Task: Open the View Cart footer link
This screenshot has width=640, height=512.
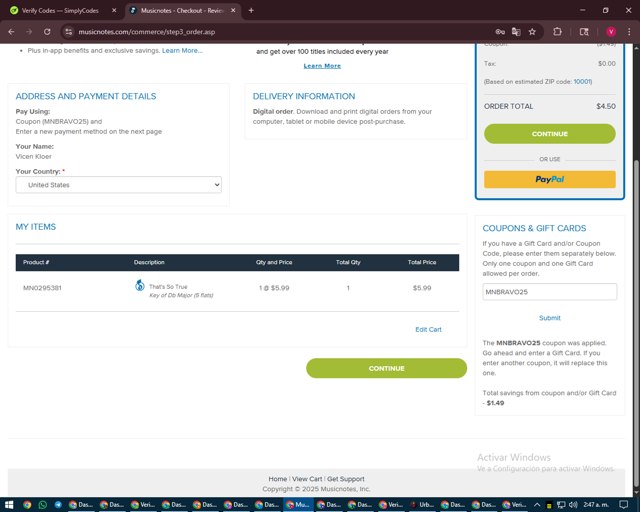Action: pyautogui.click(x=307, y=479)
